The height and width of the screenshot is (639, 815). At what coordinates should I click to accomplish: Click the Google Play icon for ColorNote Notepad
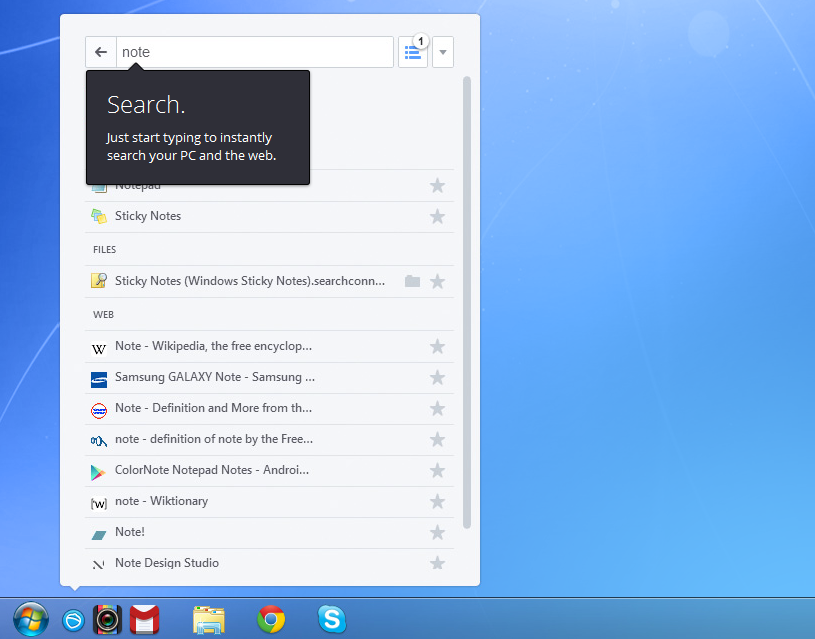99,470
